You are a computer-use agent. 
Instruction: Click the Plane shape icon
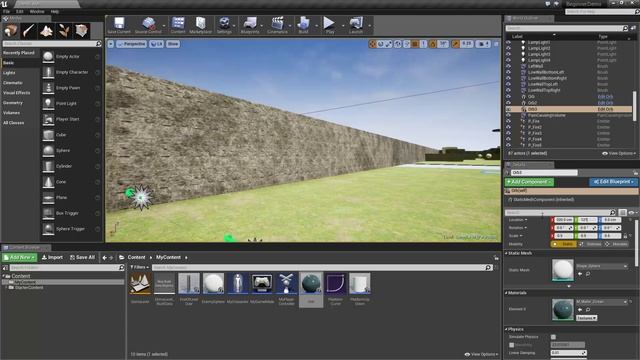point(48,198)
